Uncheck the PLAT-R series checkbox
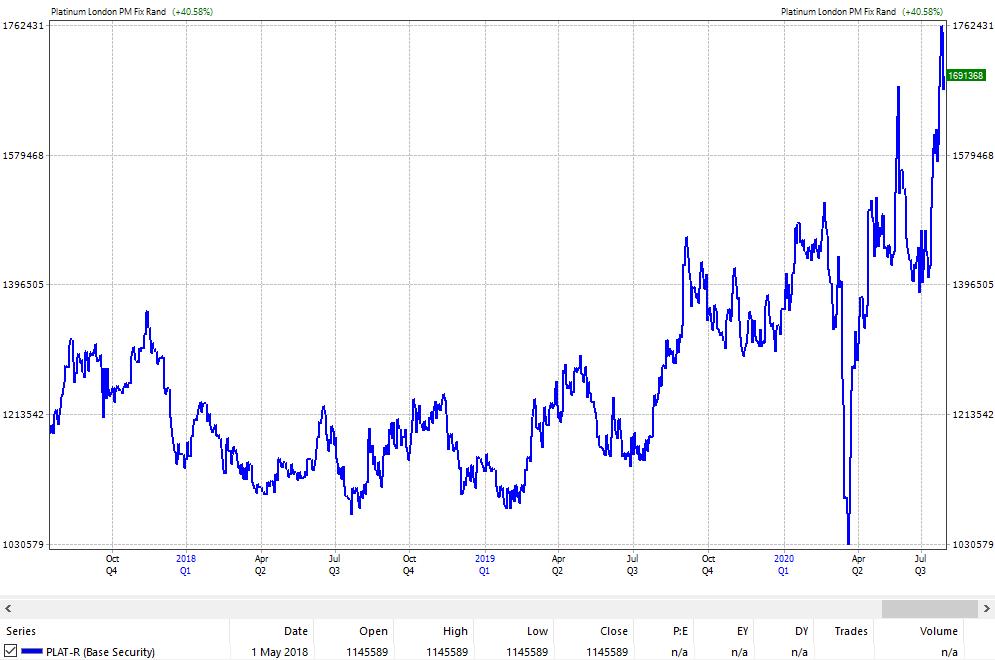This screenshot has height=660, width=995. coord(11,651)
